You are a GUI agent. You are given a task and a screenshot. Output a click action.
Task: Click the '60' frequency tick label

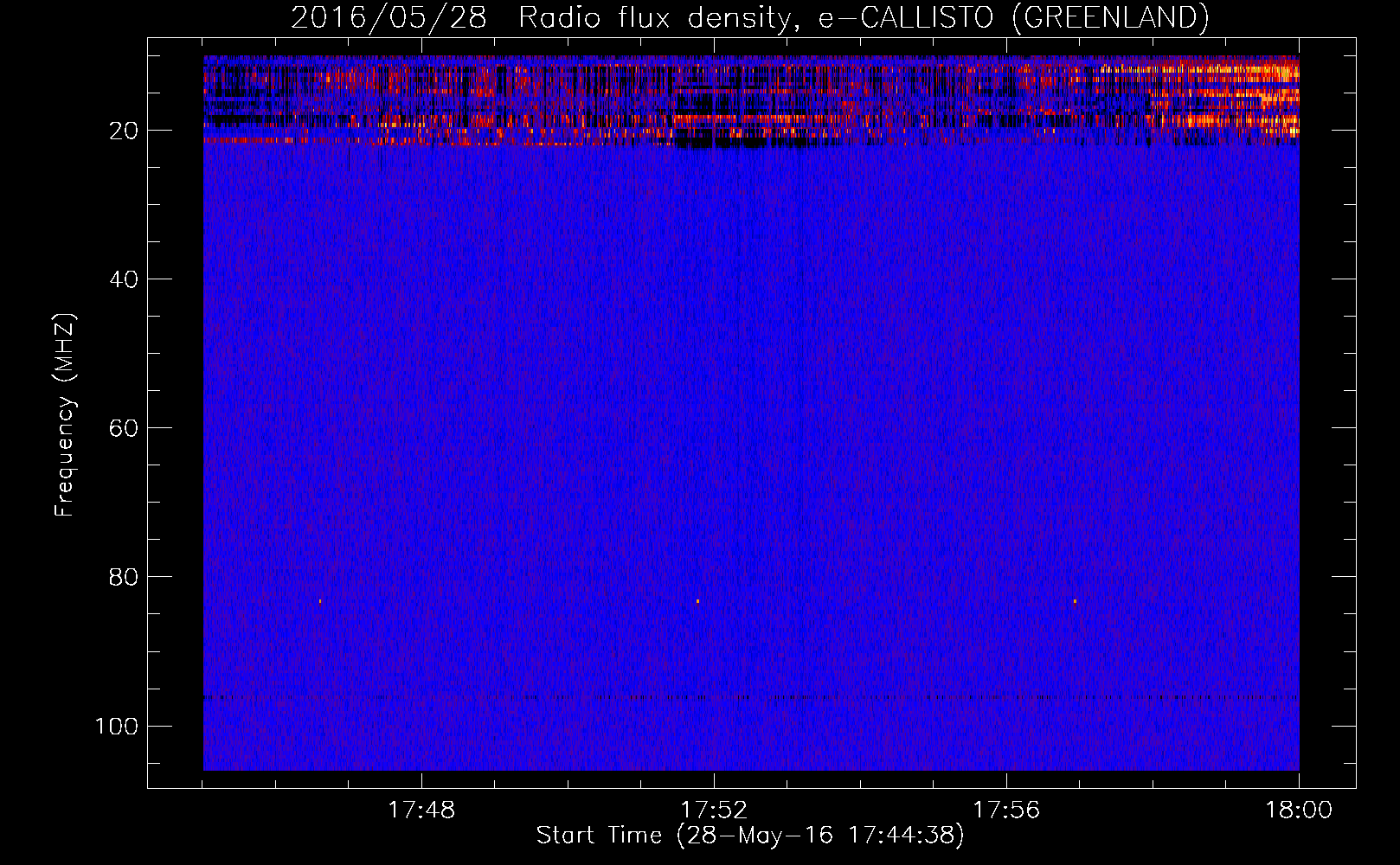124,428
